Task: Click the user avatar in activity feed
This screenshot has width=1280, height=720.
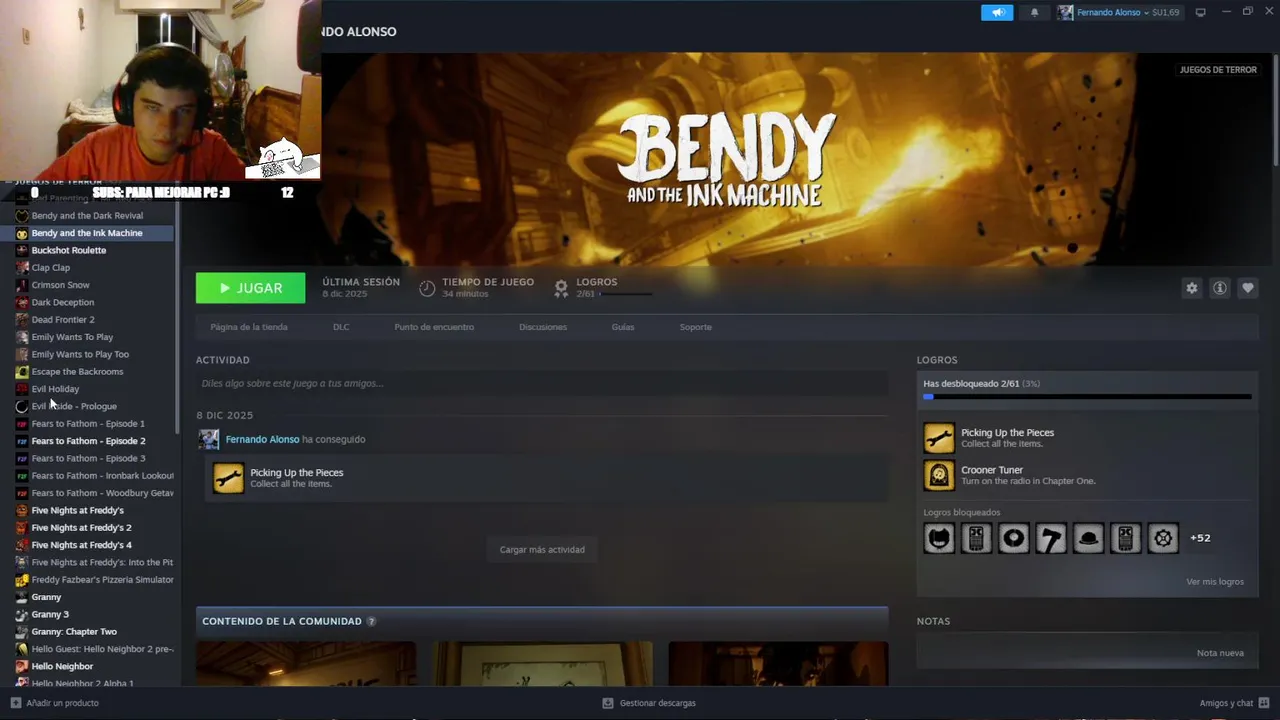Action: tap(209, 439)
